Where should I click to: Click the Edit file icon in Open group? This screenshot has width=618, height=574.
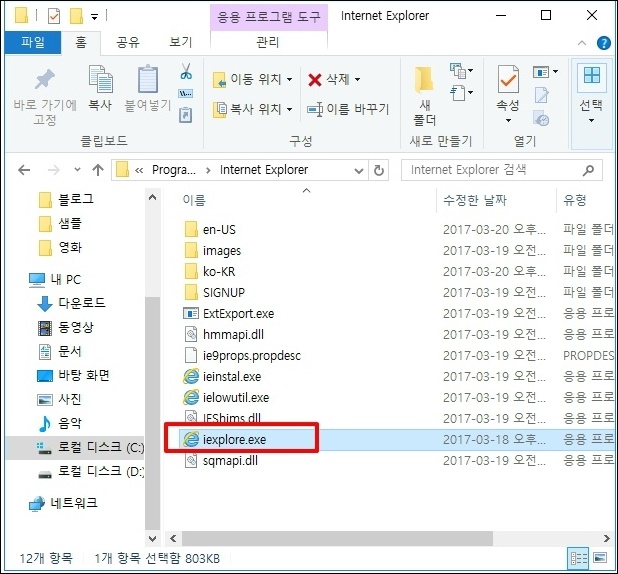click(x=541, y=95)
